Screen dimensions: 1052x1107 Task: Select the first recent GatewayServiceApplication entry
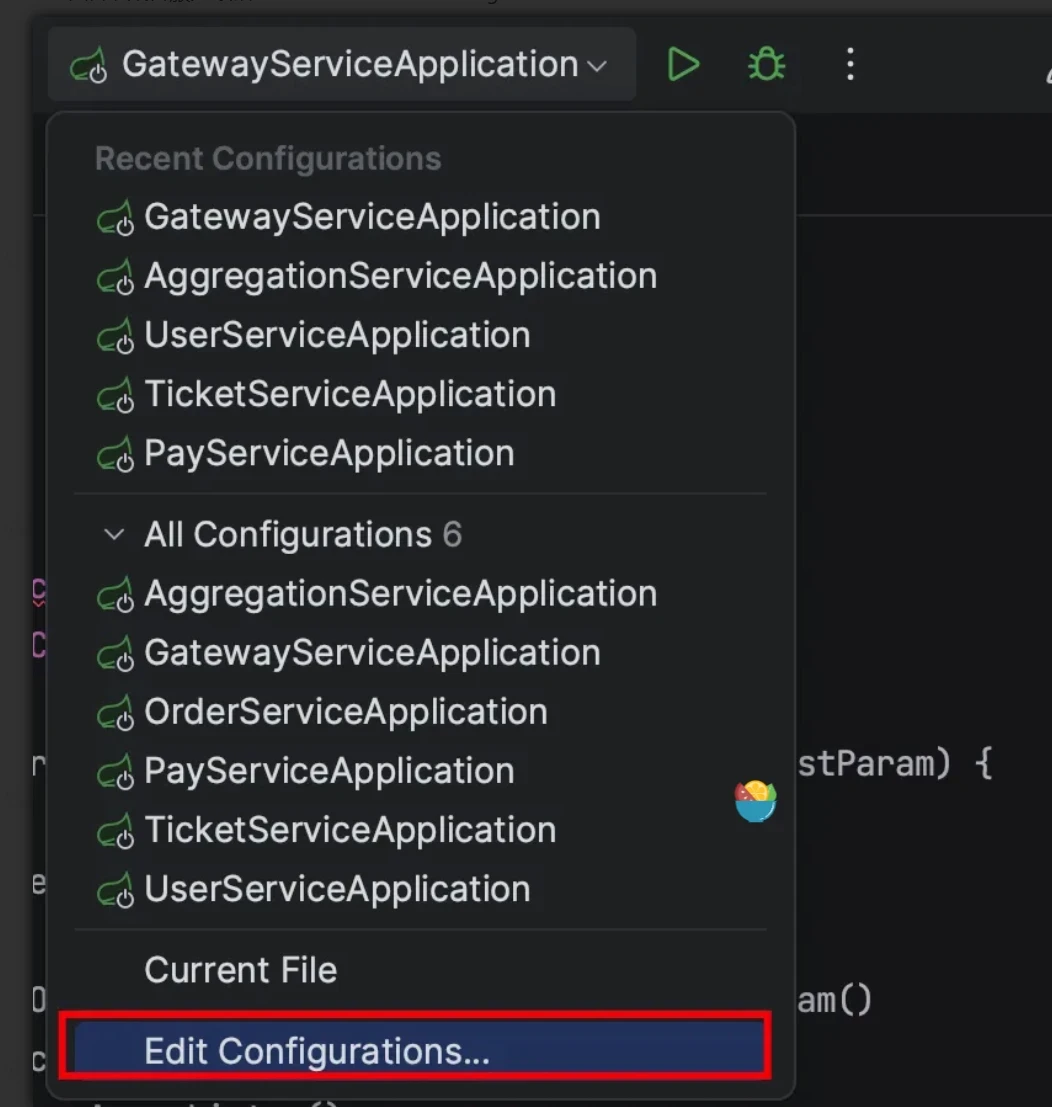372,217
